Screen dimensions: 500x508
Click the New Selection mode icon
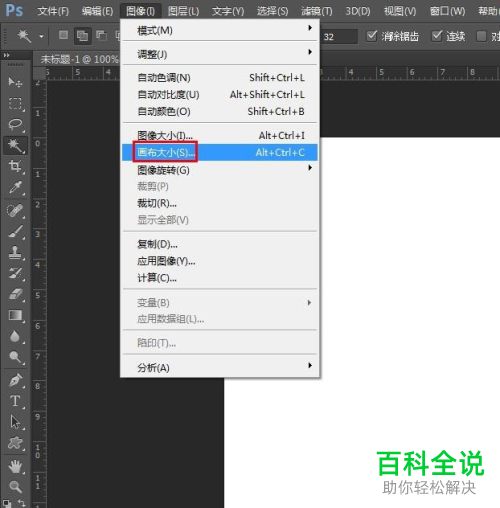tap(63, 35)
